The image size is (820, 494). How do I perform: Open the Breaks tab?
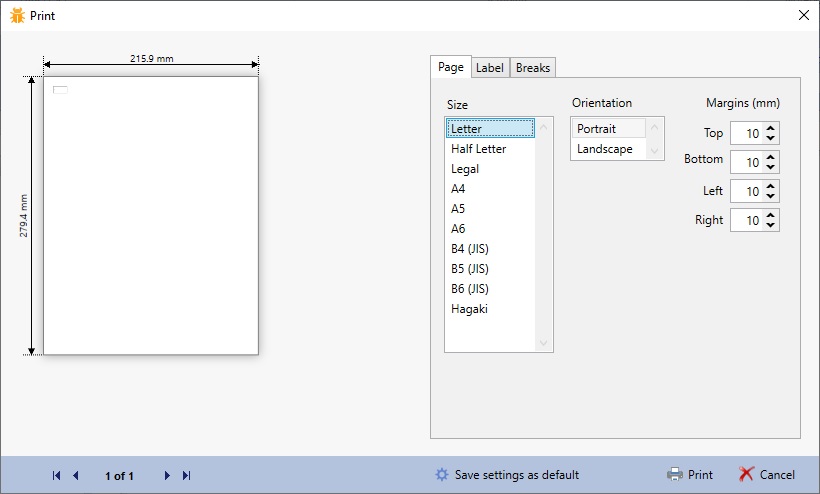(x=533, y=68)
